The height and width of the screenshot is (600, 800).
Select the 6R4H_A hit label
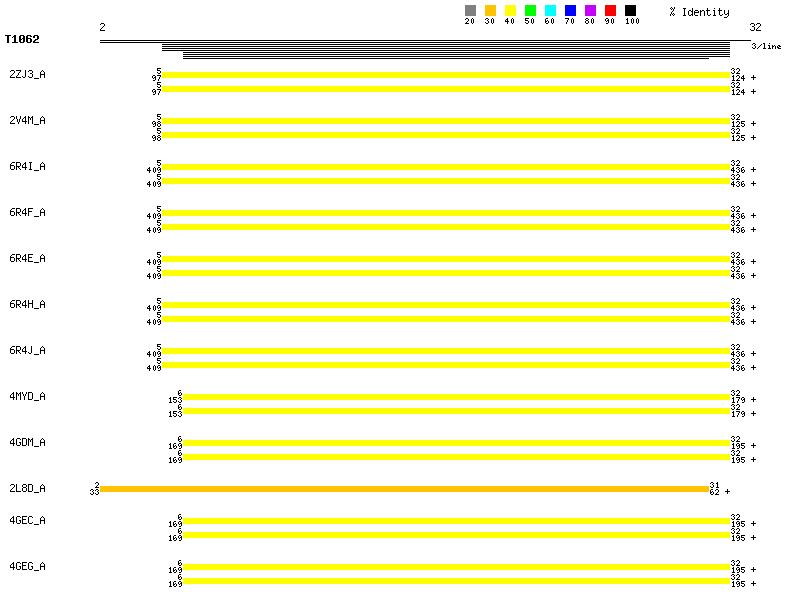27,304
